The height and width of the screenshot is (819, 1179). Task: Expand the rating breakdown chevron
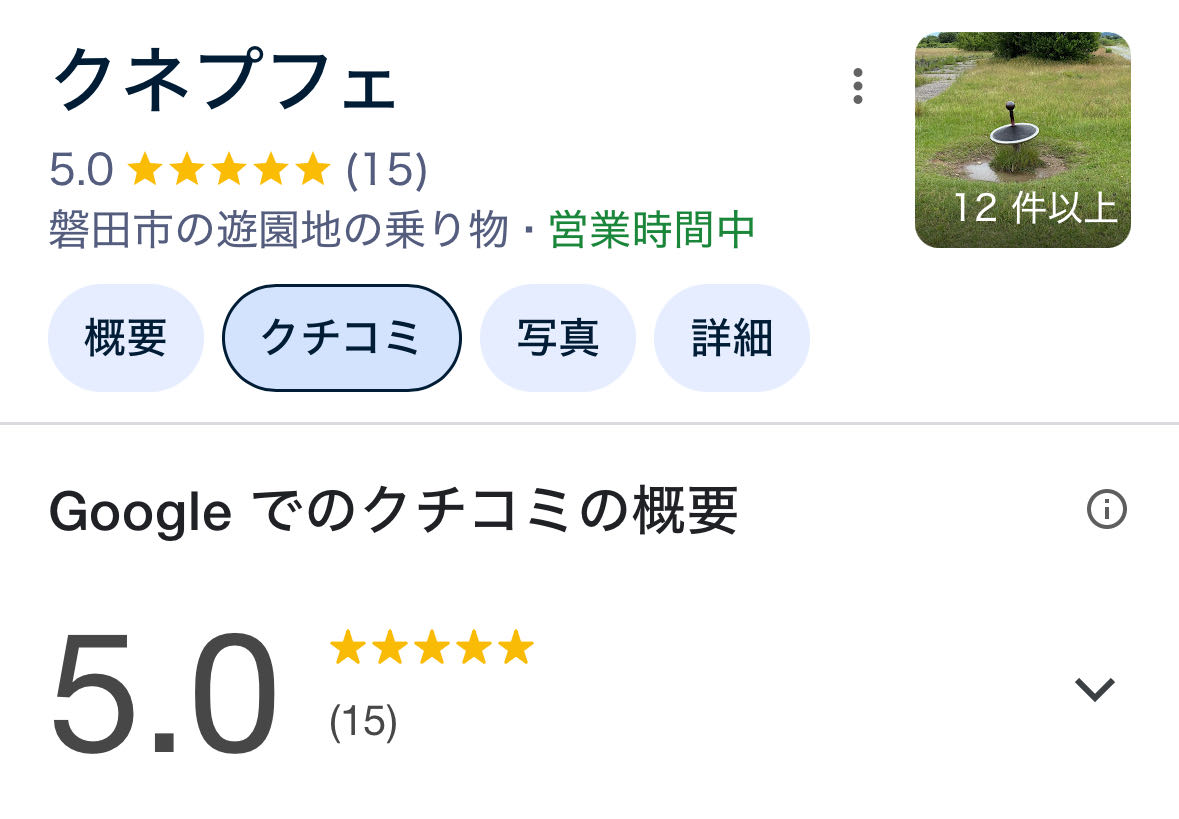[x=1094, y=689]
